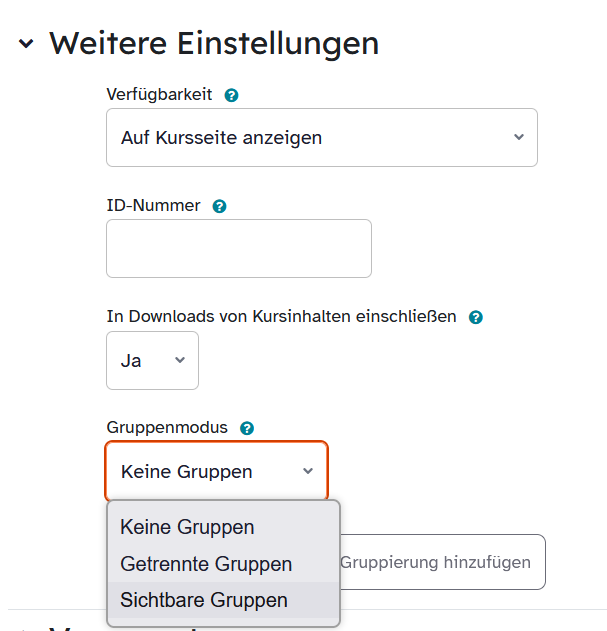
Task: Pick Sichtbare Gruppen in the dropdown list
Action: (204, 601)
